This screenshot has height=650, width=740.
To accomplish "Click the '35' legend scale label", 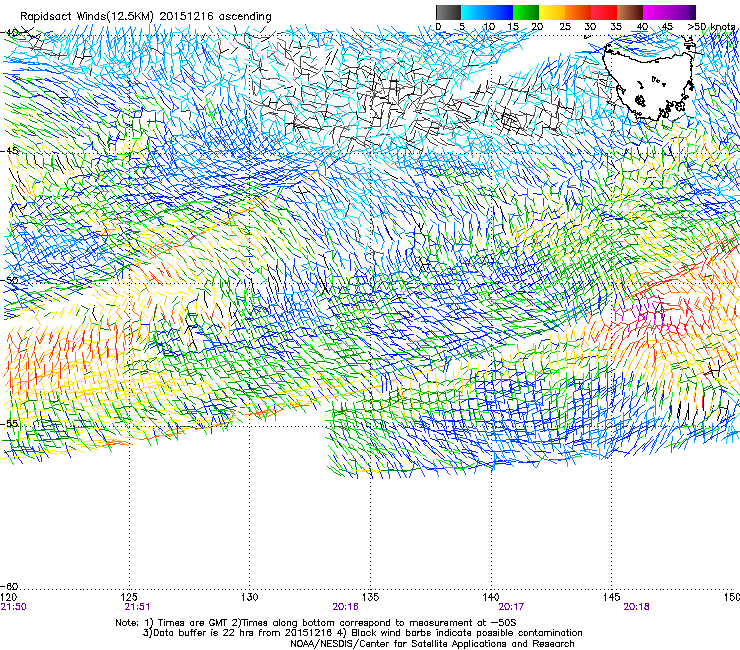I will [616, 27].
